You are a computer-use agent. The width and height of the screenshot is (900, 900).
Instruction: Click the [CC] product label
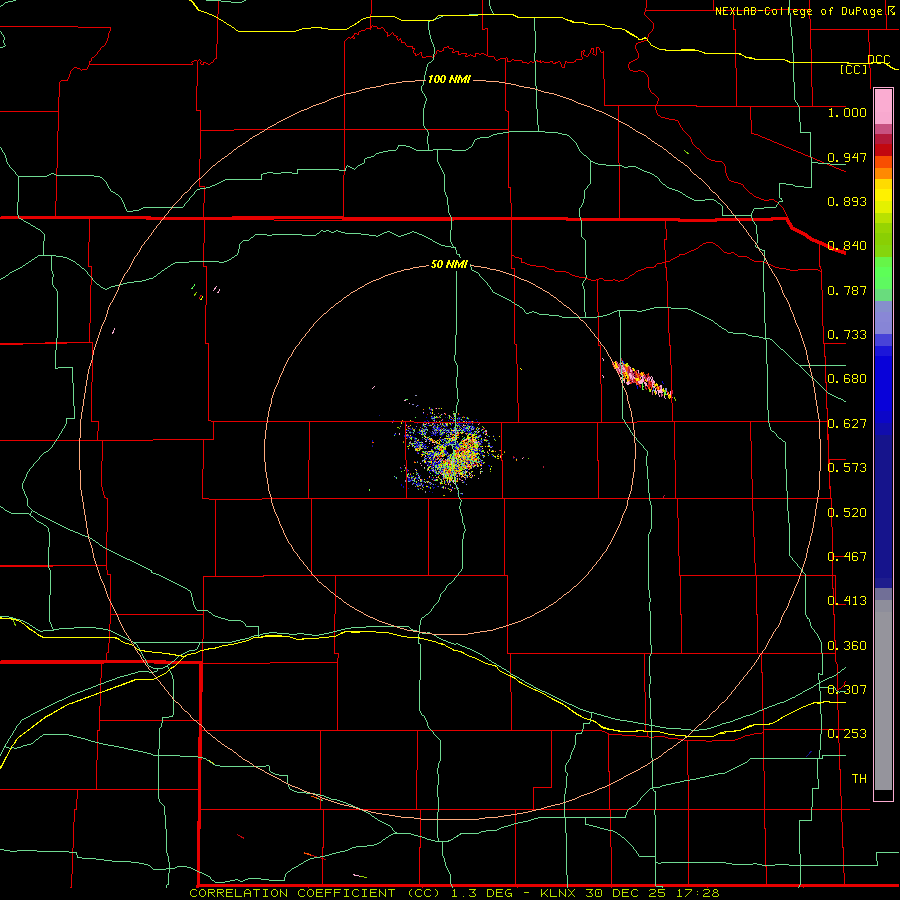pyautogui.click(x=853, y=69)
